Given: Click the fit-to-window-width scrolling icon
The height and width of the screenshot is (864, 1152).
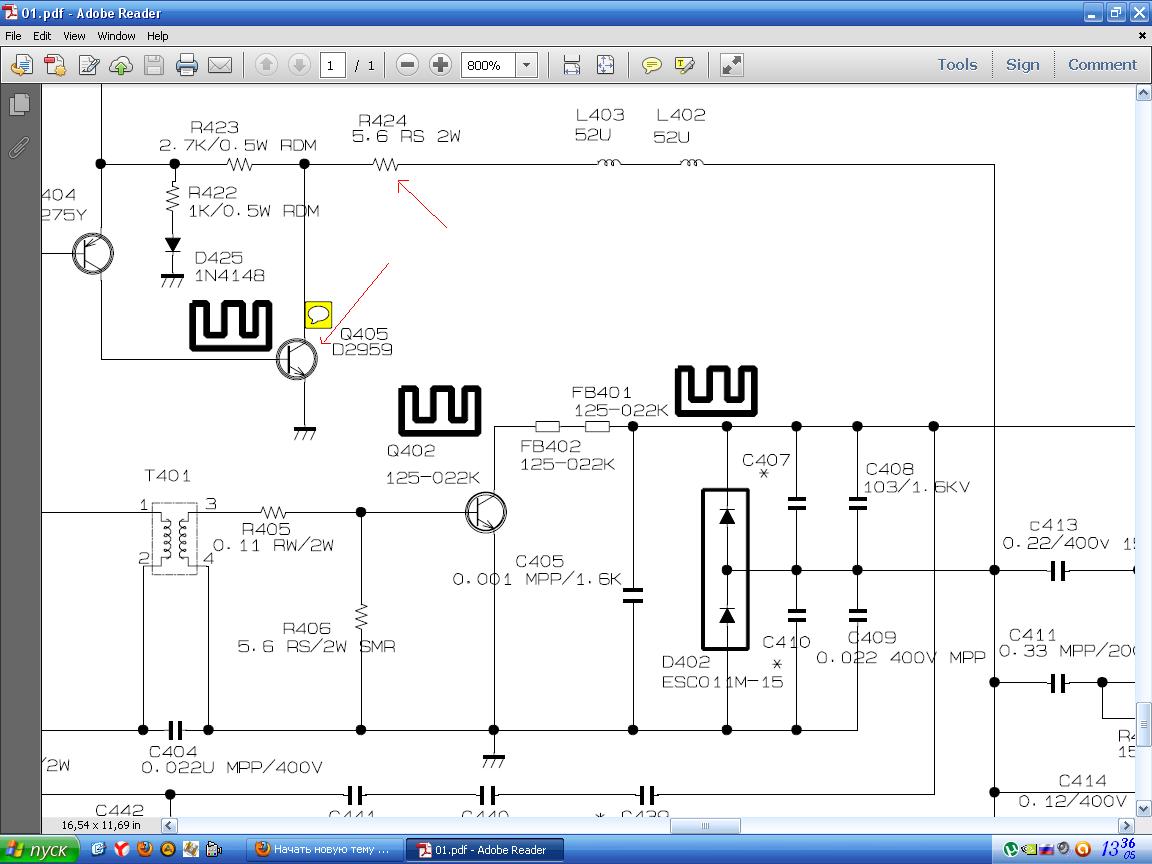Looking at the screenshot, I should (572, 65).
